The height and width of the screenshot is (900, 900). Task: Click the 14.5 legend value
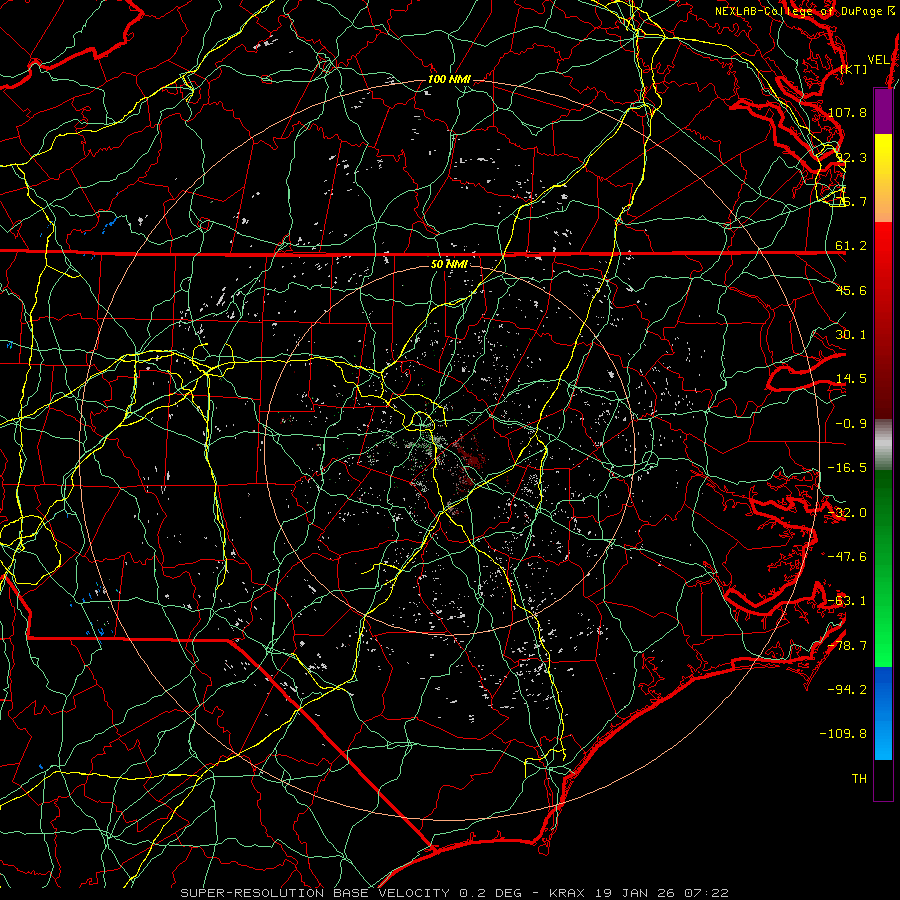click(851, 379)
